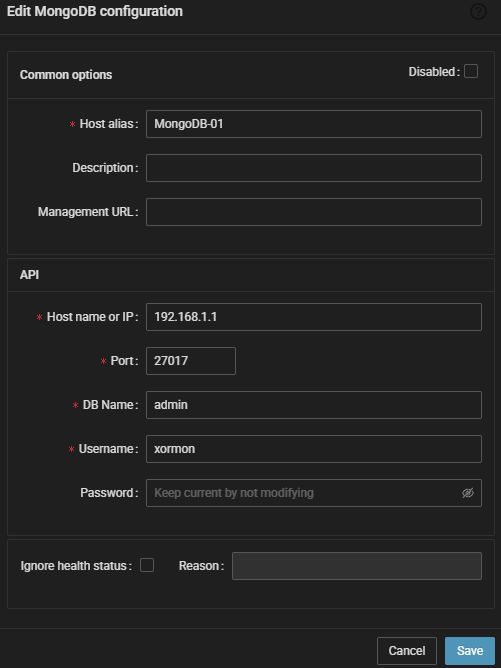Click the Cancel button

pos(406,651)
